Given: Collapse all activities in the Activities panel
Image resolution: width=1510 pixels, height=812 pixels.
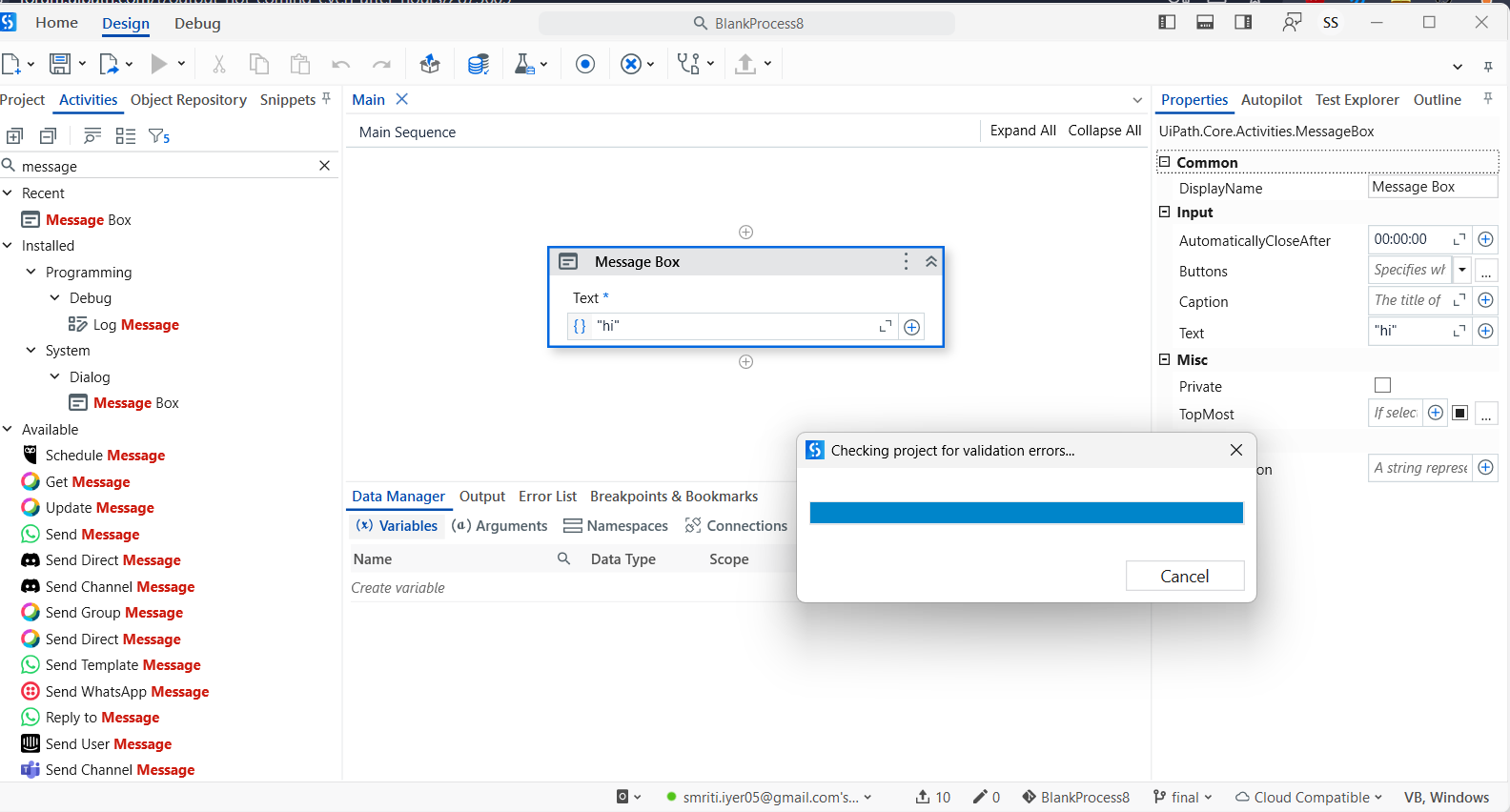Looking at the screenshot, I should tap(48, 136).
